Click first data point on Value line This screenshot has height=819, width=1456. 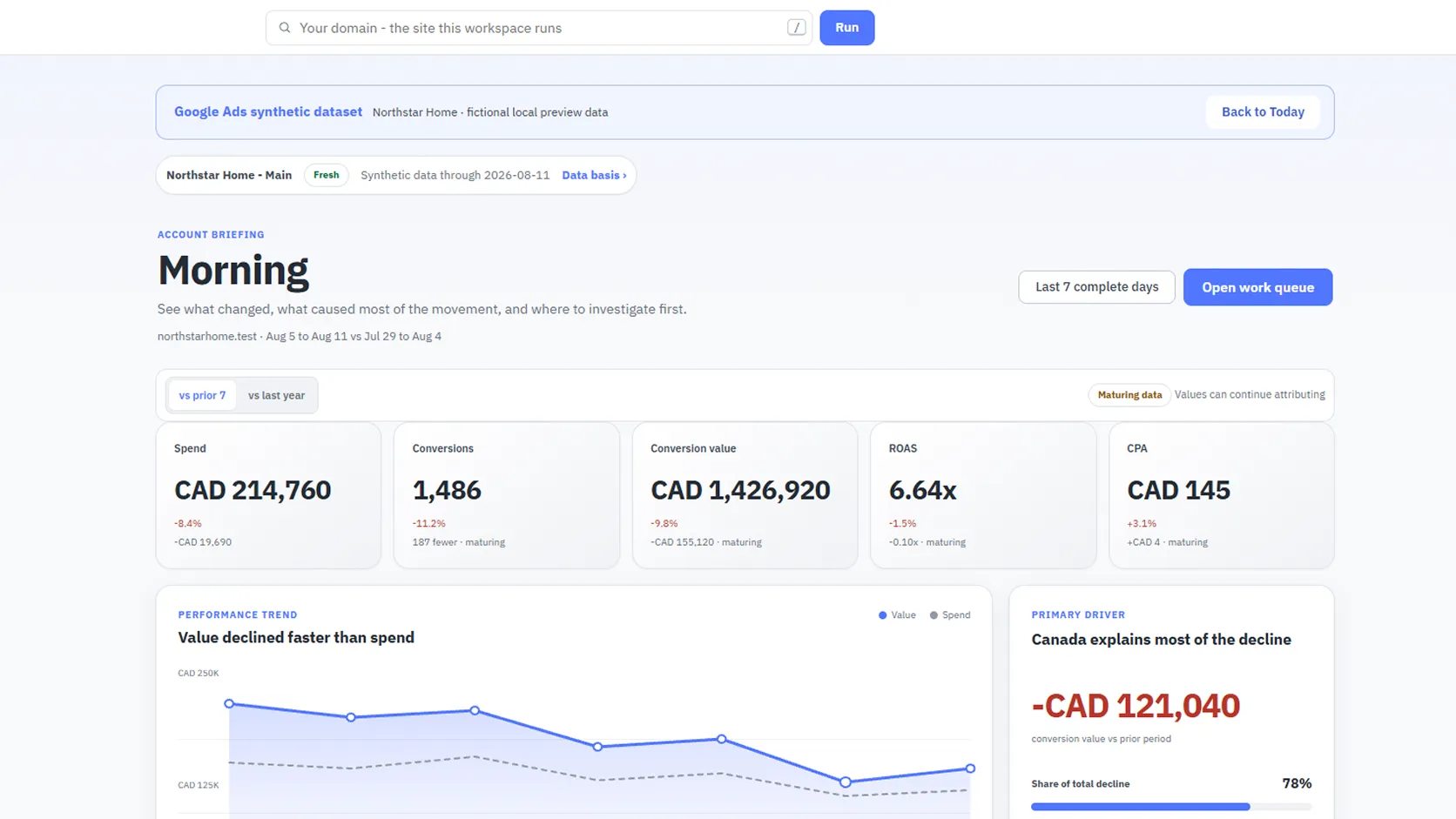pyautogui.click(x=229, y=703)
